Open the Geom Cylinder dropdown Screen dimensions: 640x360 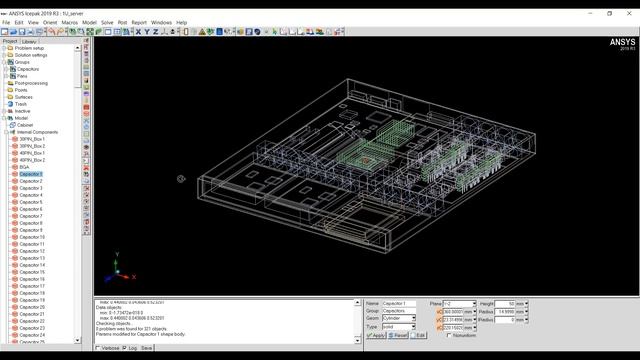[x=413, y=318]
